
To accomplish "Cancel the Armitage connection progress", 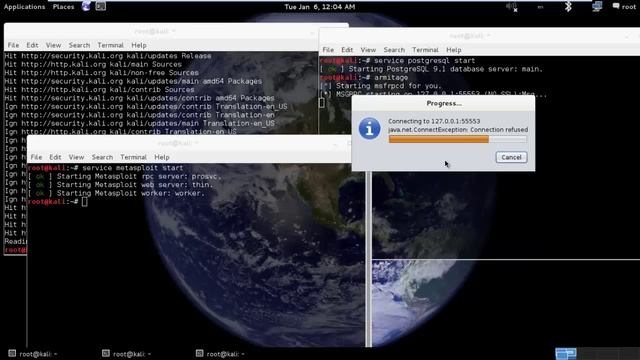I will coord(511,157).
